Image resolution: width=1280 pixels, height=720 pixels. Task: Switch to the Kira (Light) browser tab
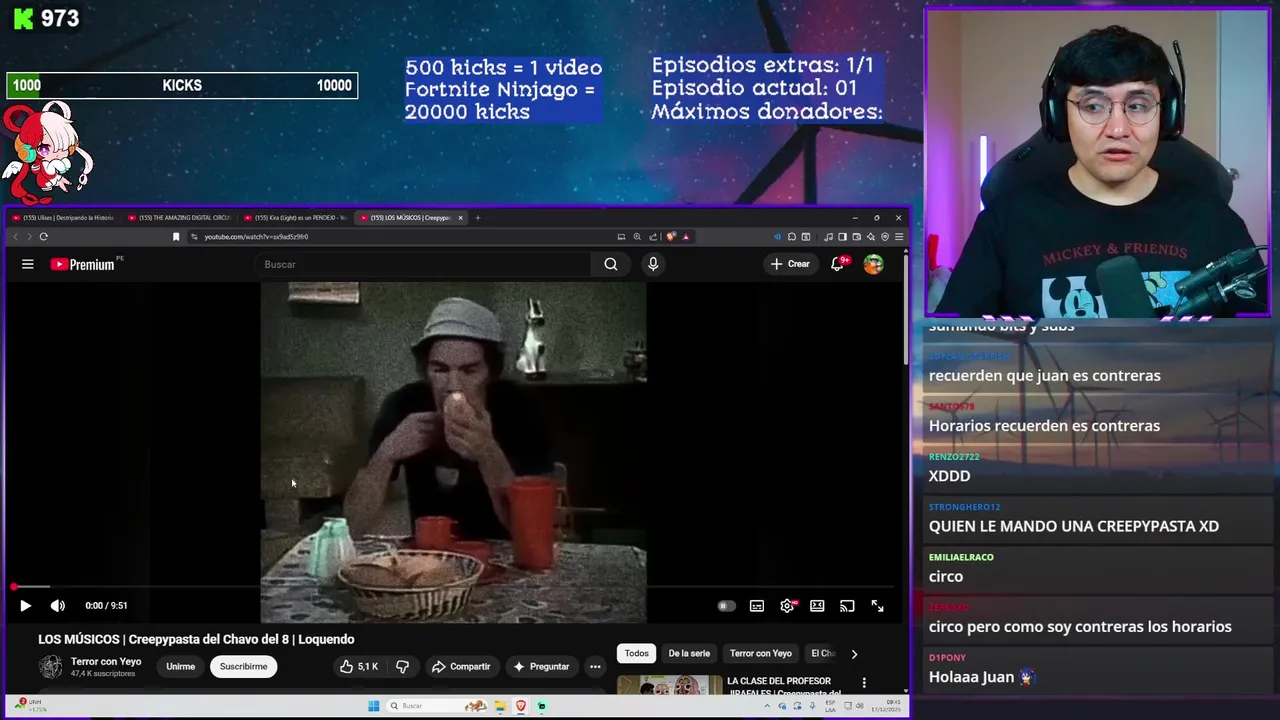[x=296, y=218]
